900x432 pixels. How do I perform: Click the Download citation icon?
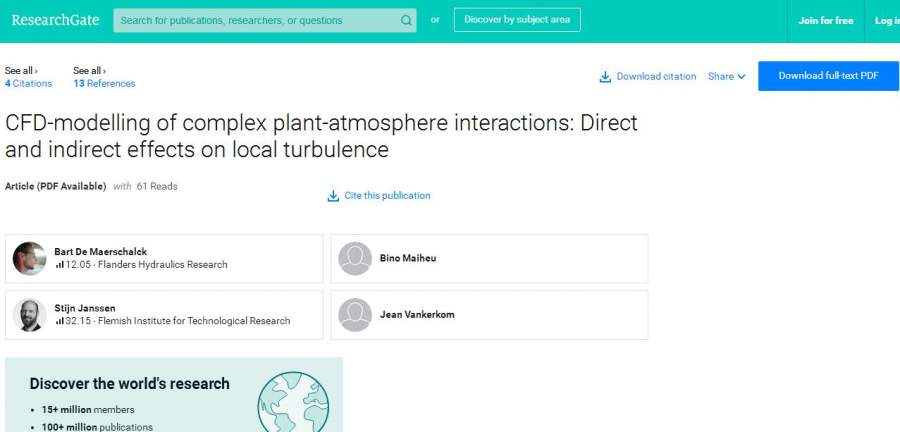605,77
